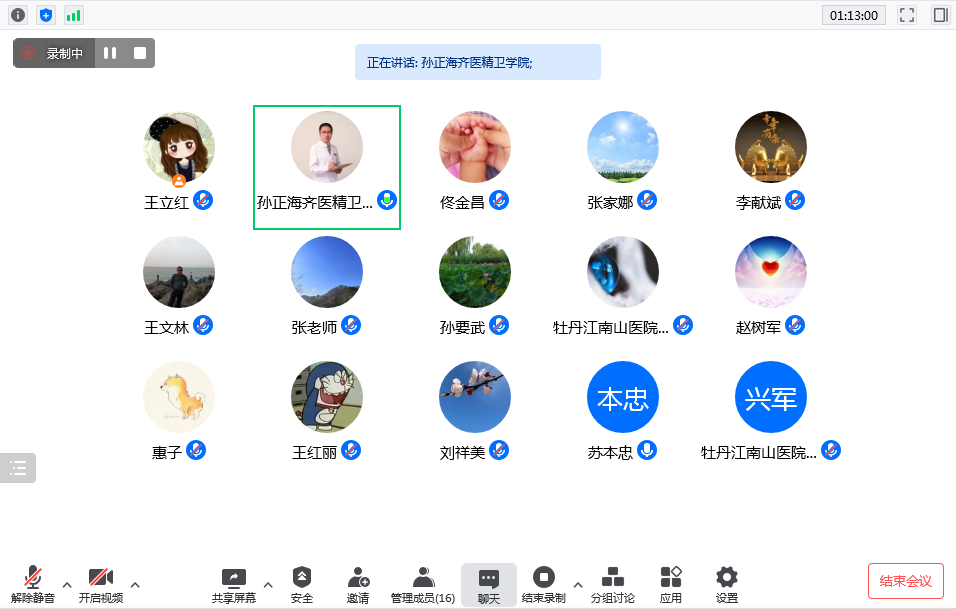This screenshot has width=956, height=609.
Task: Open the meeting info icon
Action: click(x=18, y=15)
